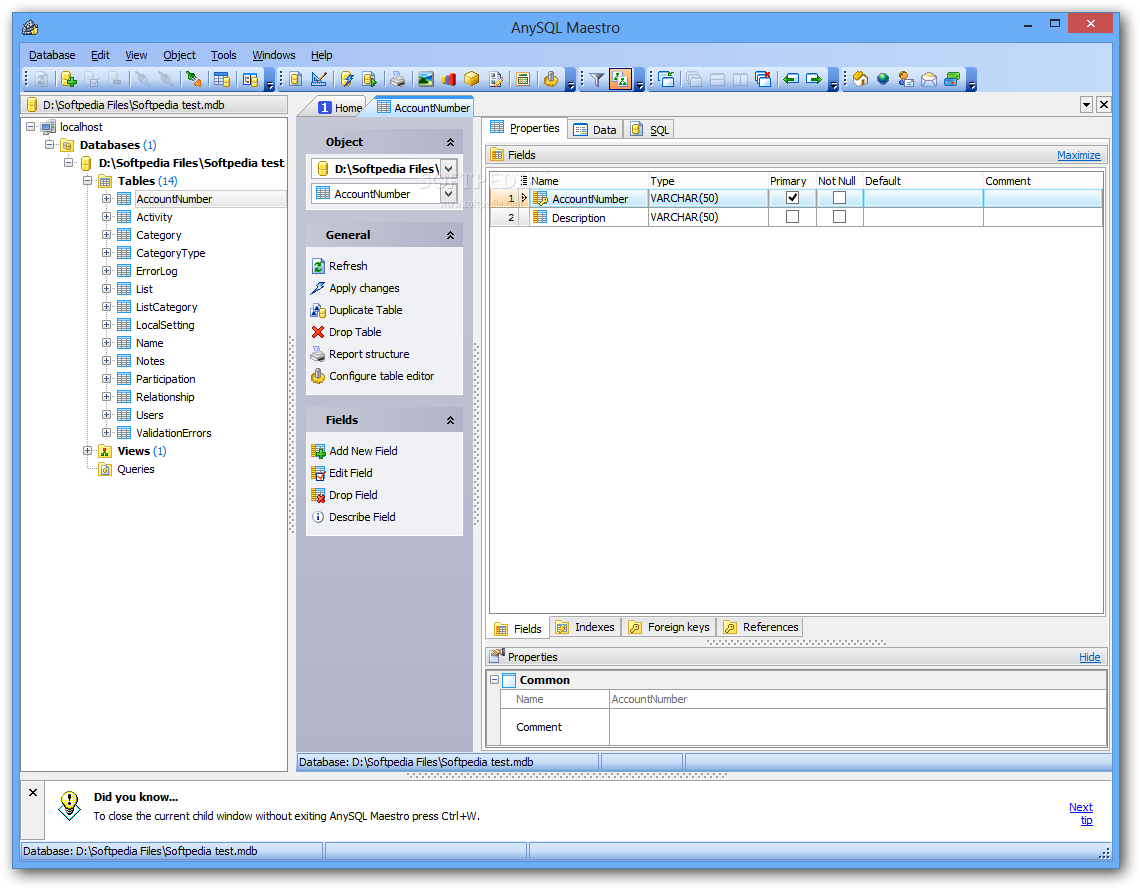This screenshot has height=889, width=1140.
Task: Click the yellow cube data analysis icon
Action: (471, 79)
